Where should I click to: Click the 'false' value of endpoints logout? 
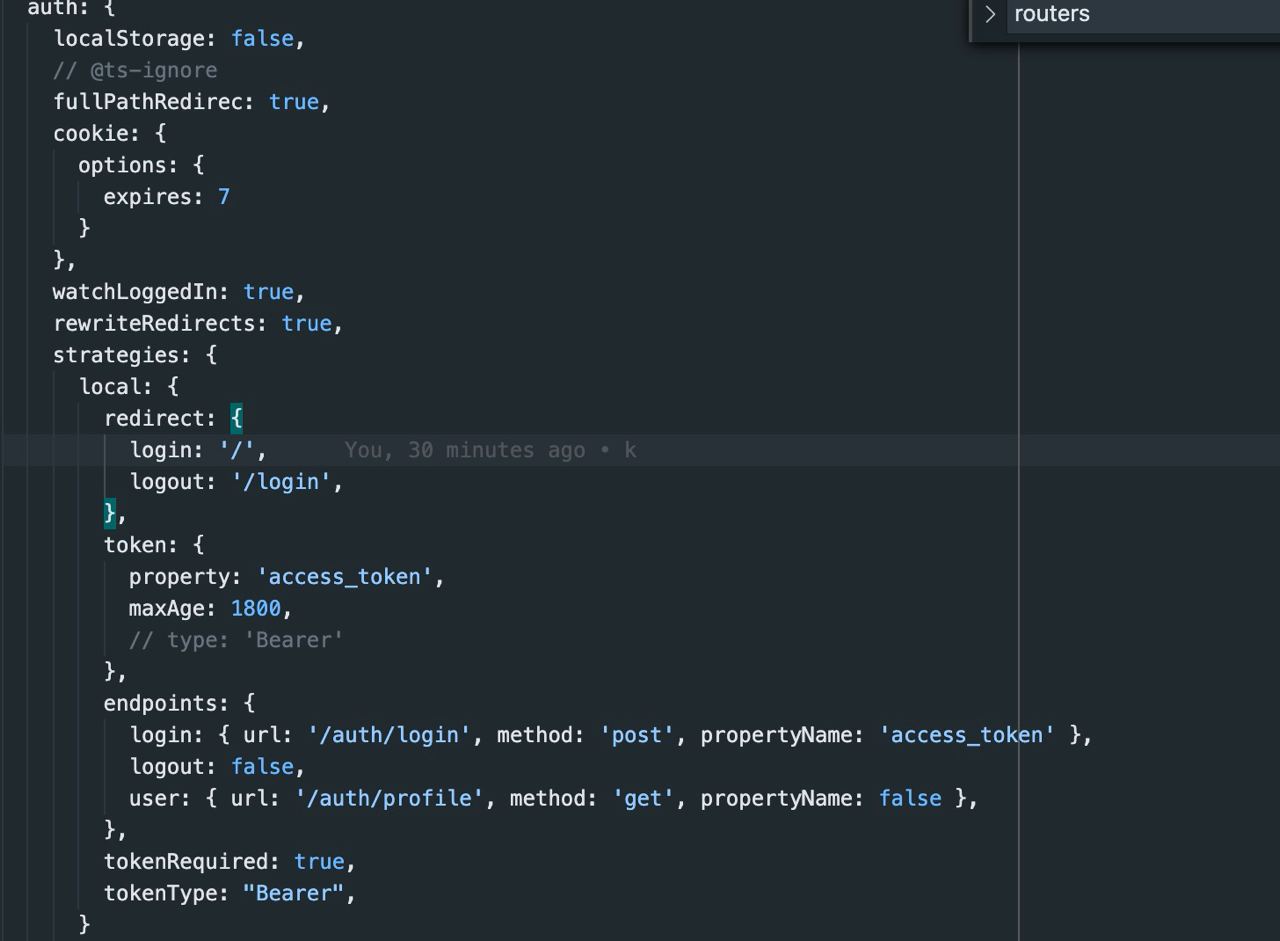(x=262, y=767)
